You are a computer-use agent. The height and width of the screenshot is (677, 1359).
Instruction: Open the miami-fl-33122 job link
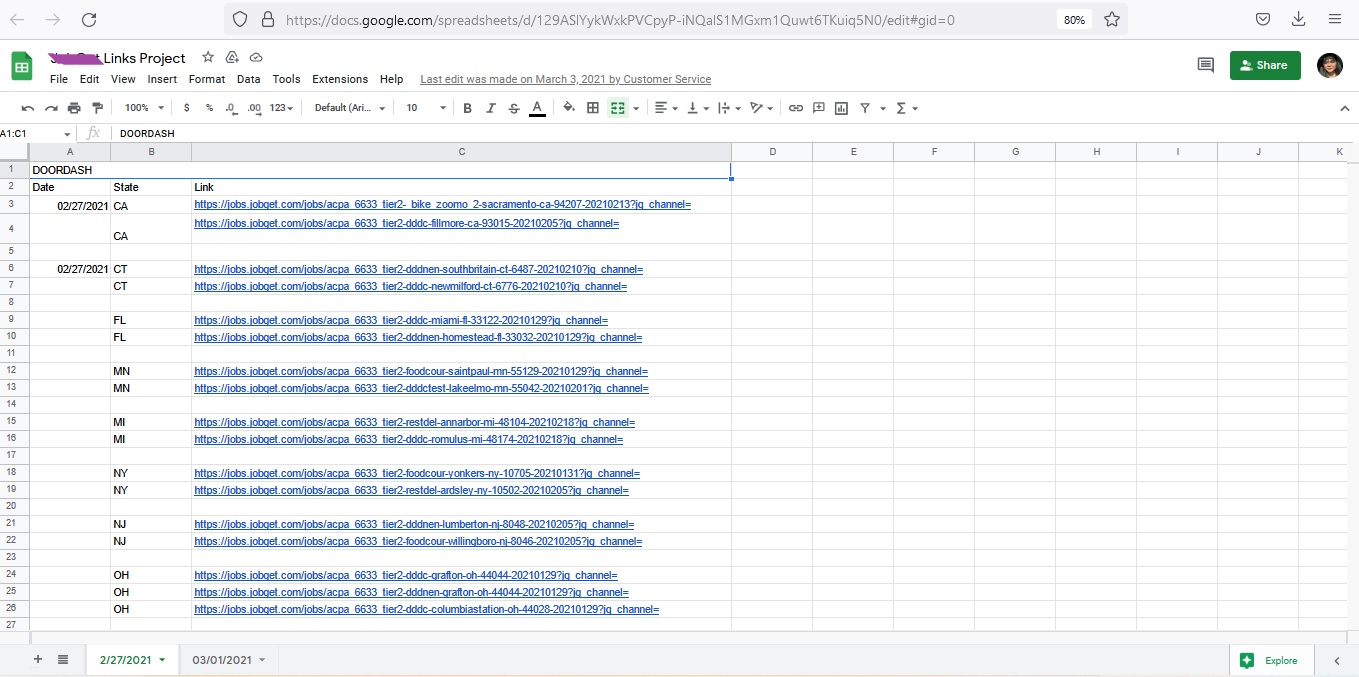pos(401,321)
